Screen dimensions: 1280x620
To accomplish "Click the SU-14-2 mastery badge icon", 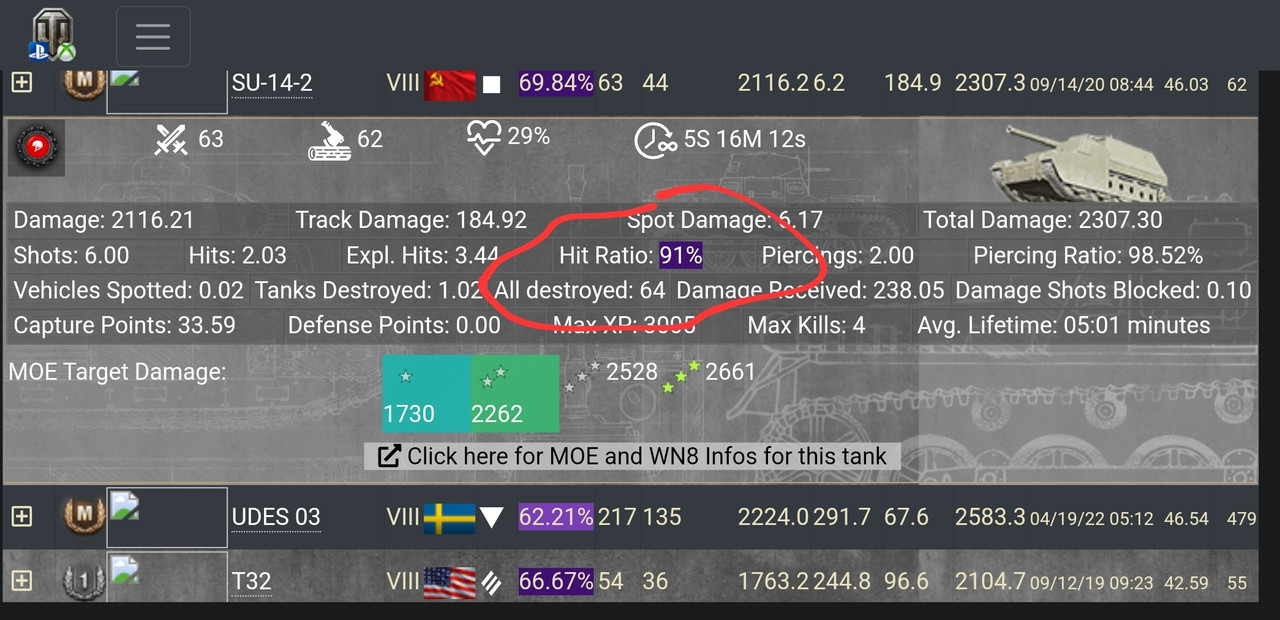I will [x=84, y=82].
